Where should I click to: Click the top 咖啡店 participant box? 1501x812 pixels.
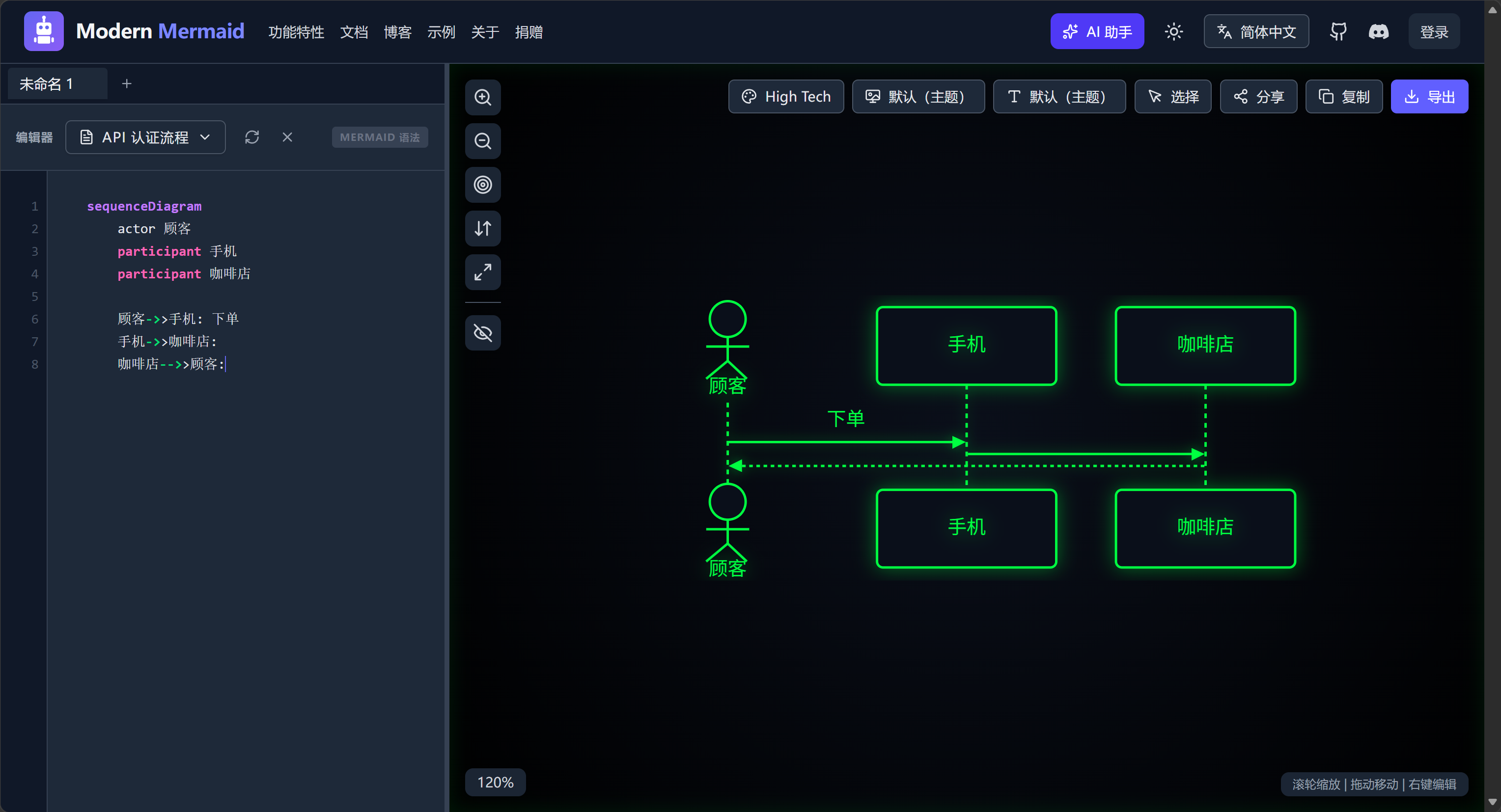click(x=1205, y=345)
